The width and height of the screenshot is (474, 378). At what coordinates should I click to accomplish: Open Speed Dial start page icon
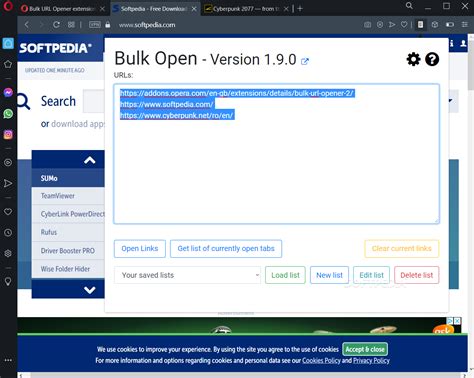point(71,25)
